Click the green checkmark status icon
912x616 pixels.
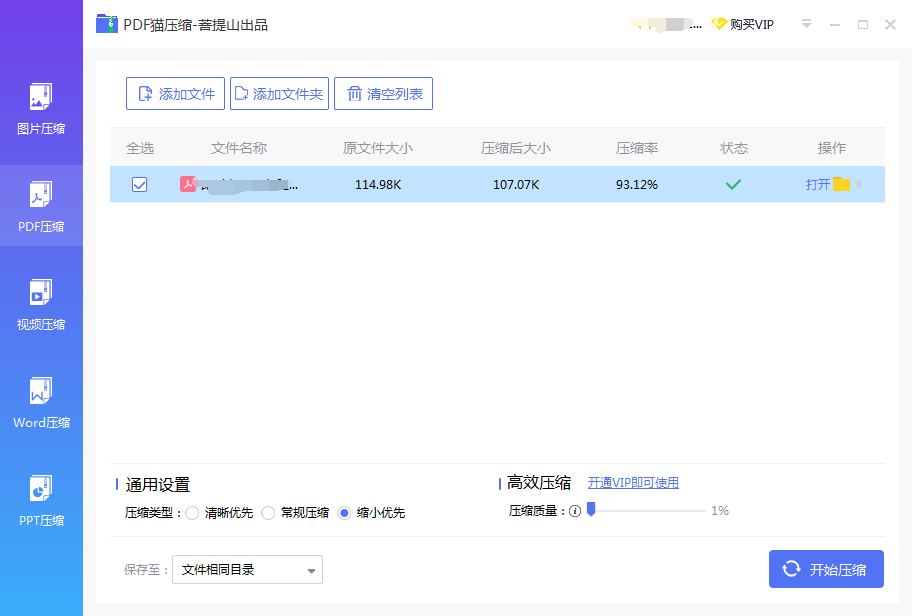click(x=733, y=184)
